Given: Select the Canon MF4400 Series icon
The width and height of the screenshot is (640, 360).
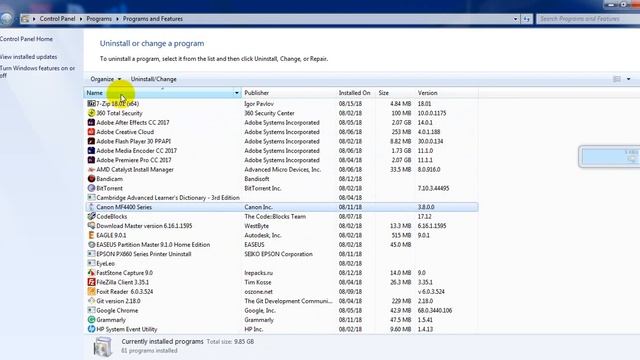Looking at the screenshot, I should [x=91, y=207].
